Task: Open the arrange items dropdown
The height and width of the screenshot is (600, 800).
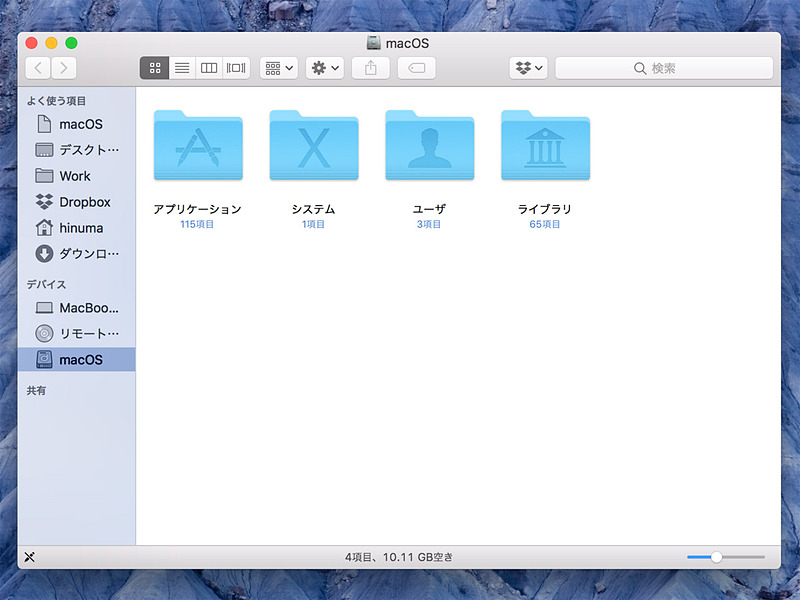Action: [x=279, y=68]
